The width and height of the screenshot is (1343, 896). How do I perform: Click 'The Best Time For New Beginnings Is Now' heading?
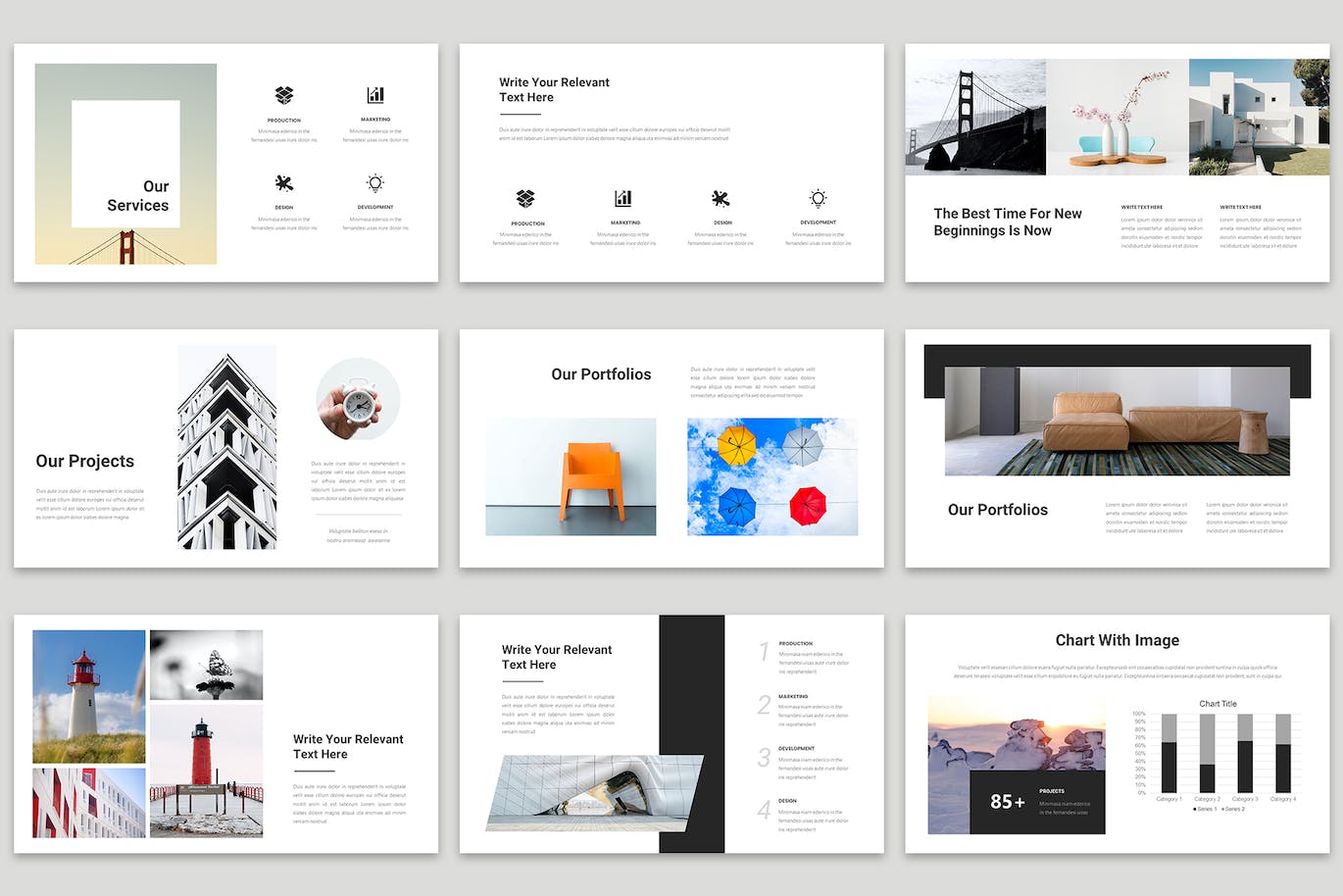pyautogui.click(x=1008, y=222)
